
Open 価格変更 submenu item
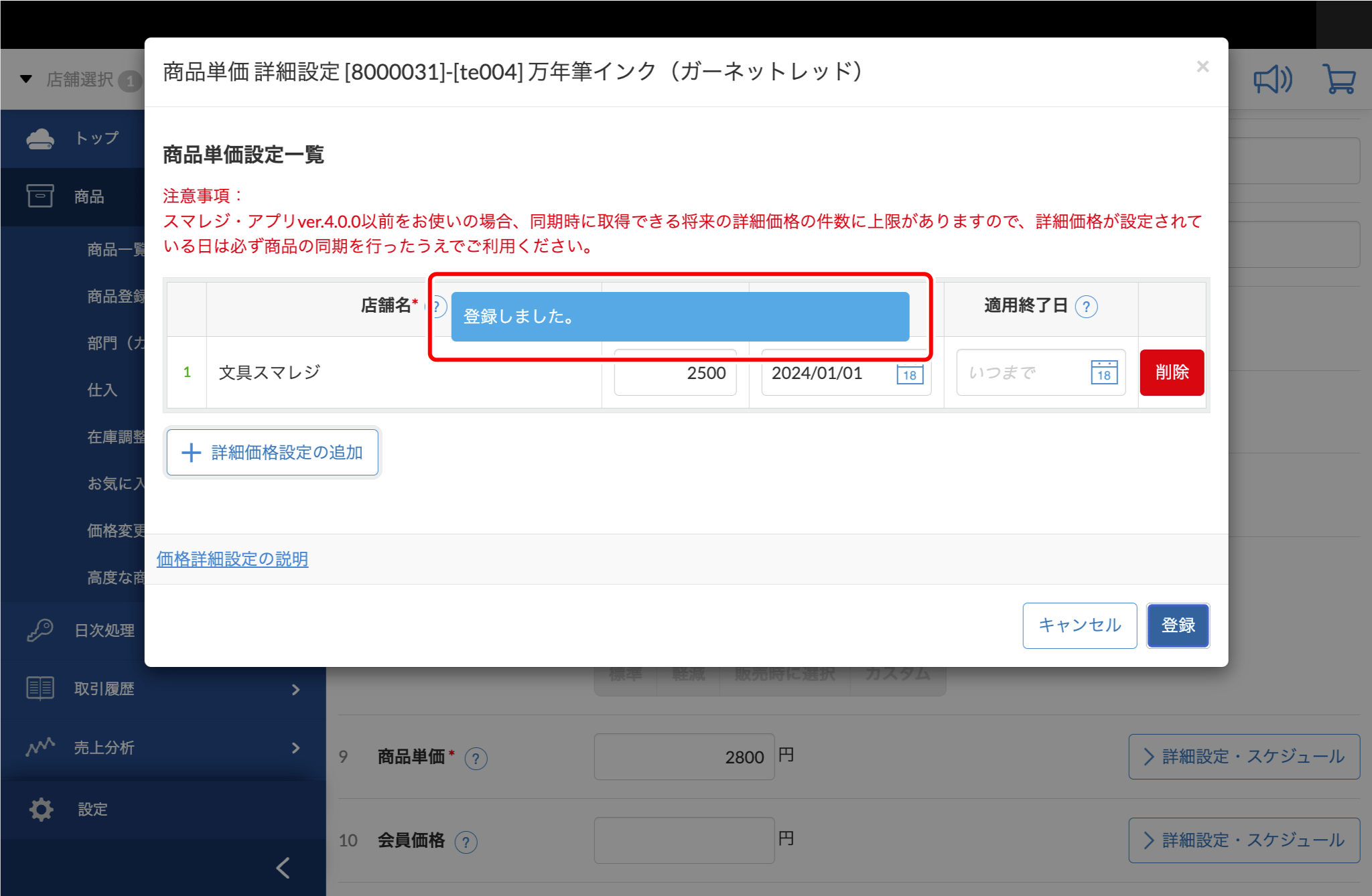pyautogui.click(x=116, y=530)
